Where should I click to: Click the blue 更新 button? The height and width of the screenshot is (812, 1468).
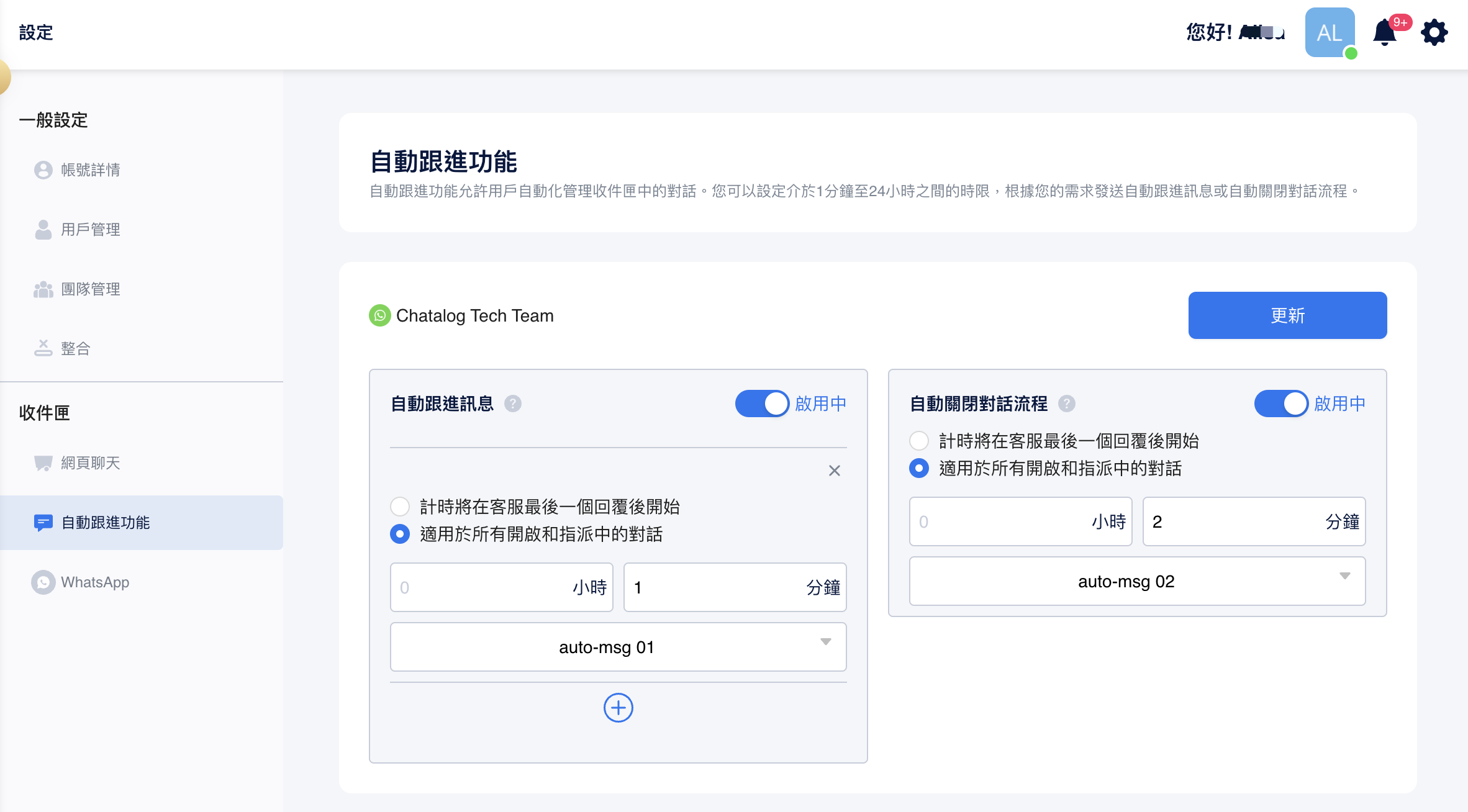click(x=1287, y=315)
